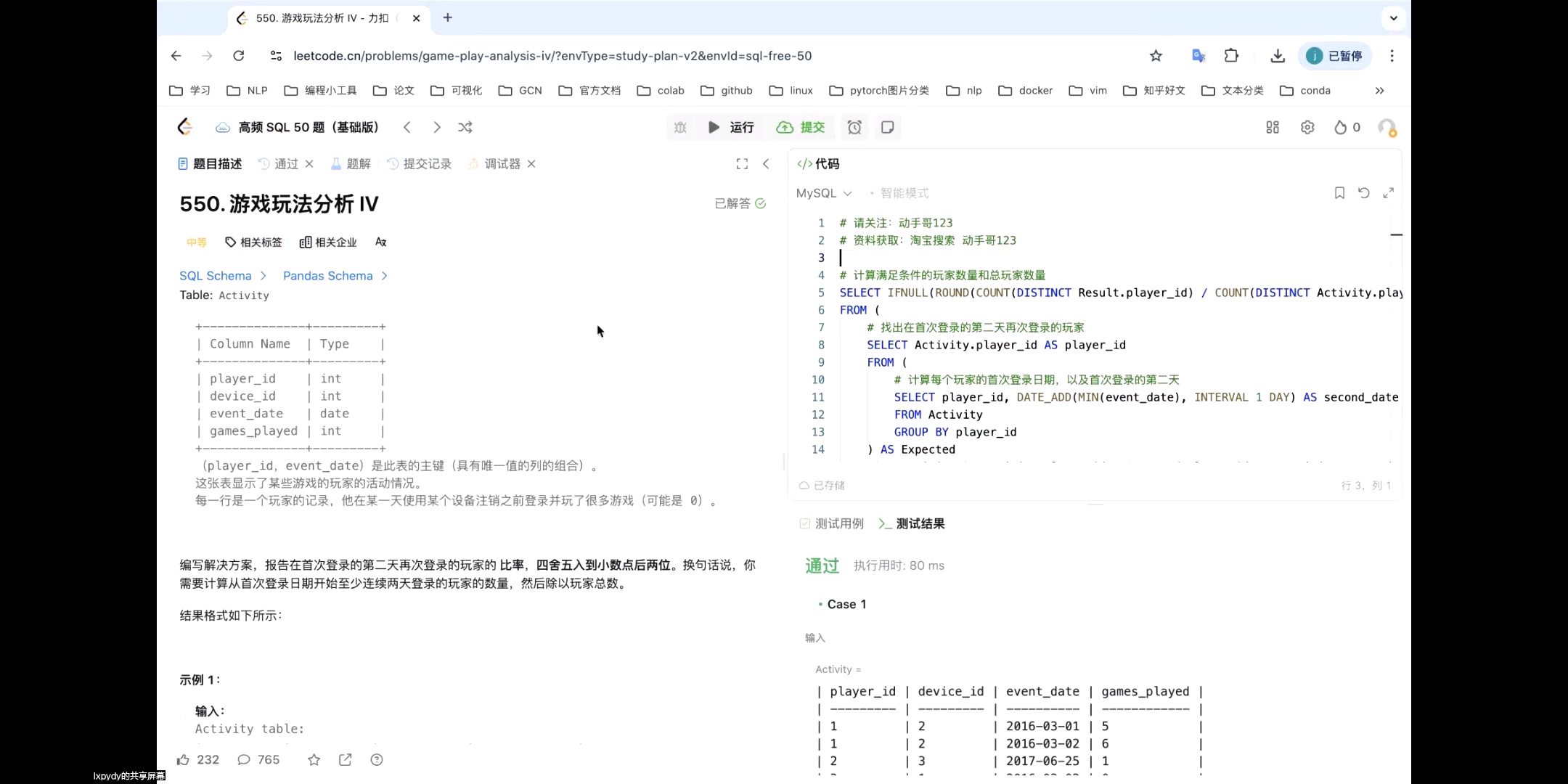The width and height of the screenshot is (1568, 784).
Task: Open the debugger (bug) icon on toolbar
Action: [x=681, y=127]
